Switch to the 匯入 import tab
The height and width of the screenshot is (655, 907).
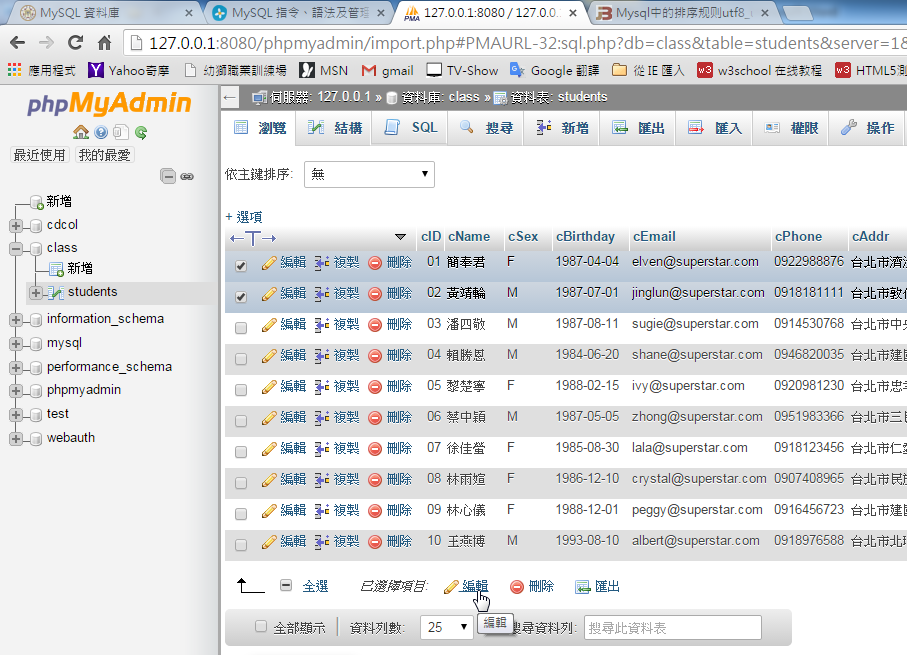pyautogui.click(x=714, y=128)
